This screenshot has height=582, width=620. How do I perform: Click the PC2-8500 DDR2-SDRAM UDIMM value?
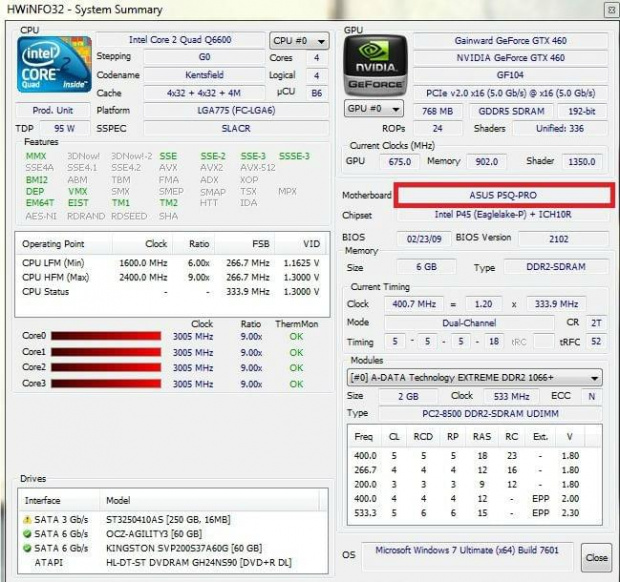coord(490,414)
